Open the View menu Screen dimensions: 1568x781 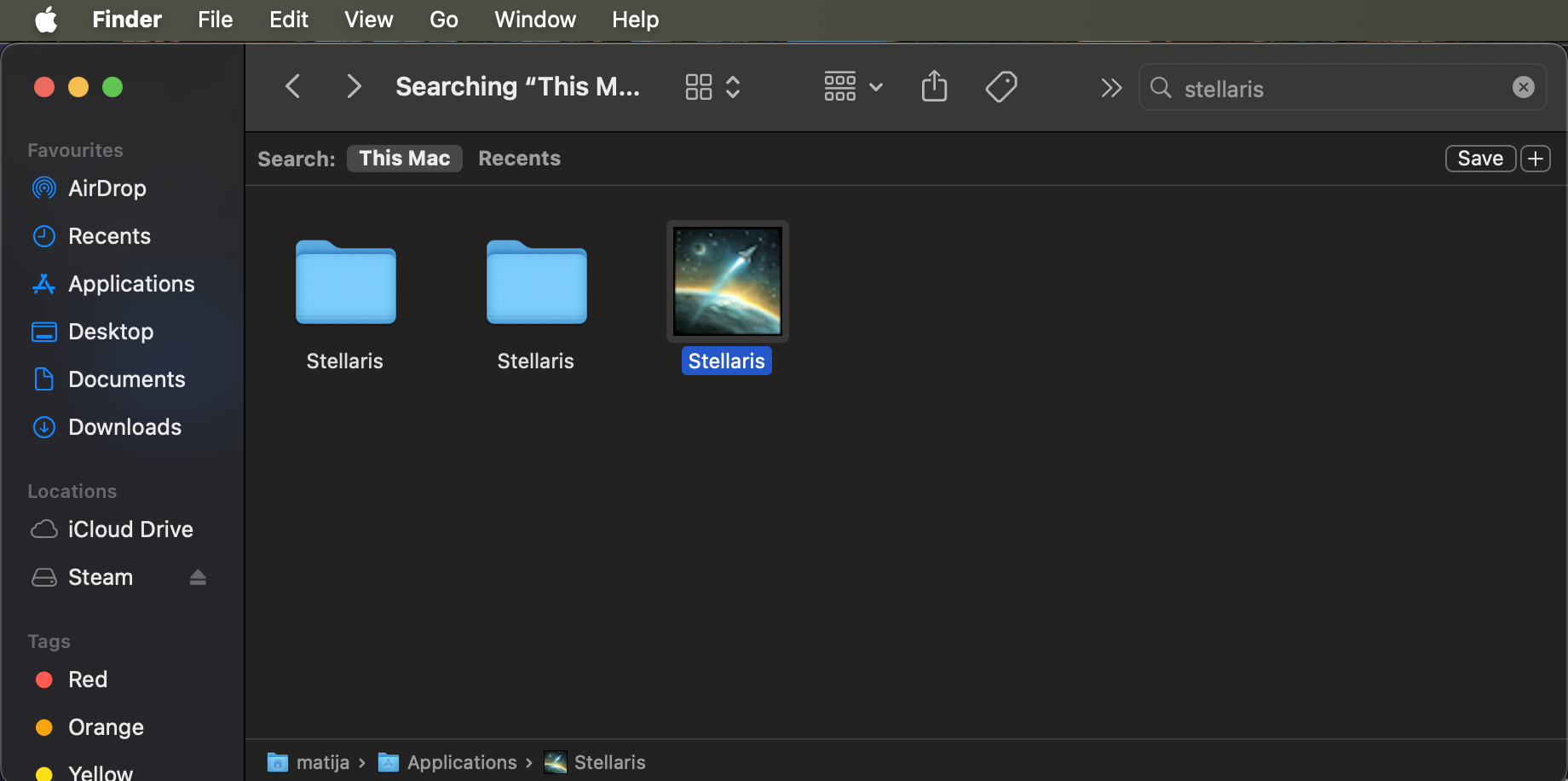[x=368, y=20]
